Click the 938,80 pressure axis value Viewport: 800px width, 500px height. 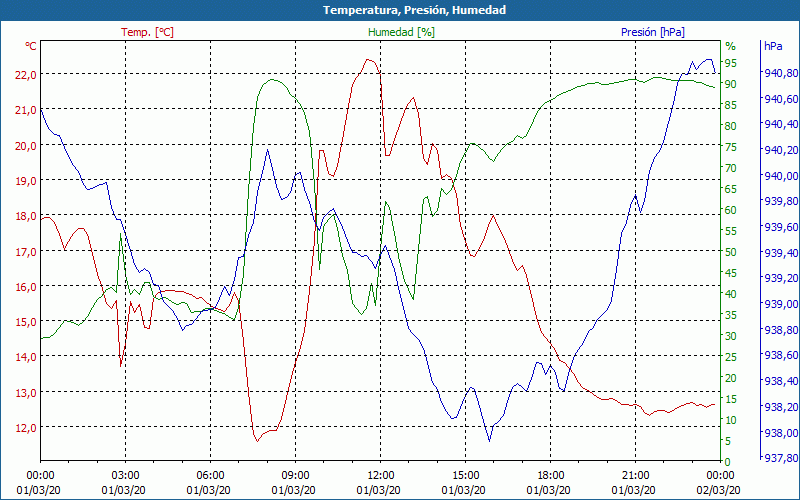(781, 330)
